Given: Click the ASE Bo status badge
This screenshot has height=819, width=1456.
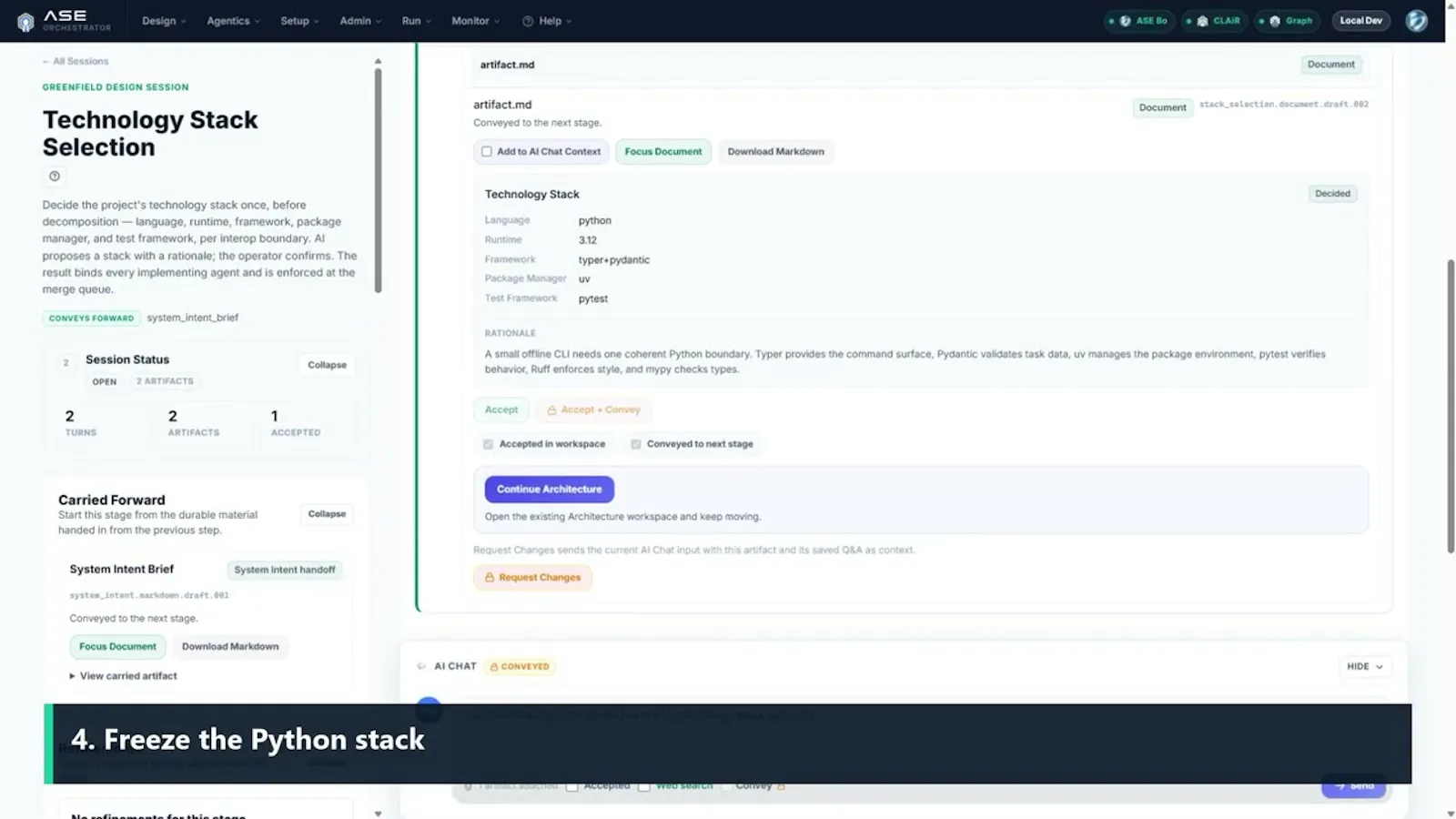Looking at the screenshot, I should pyautogui.click(x=1139, y=21).
